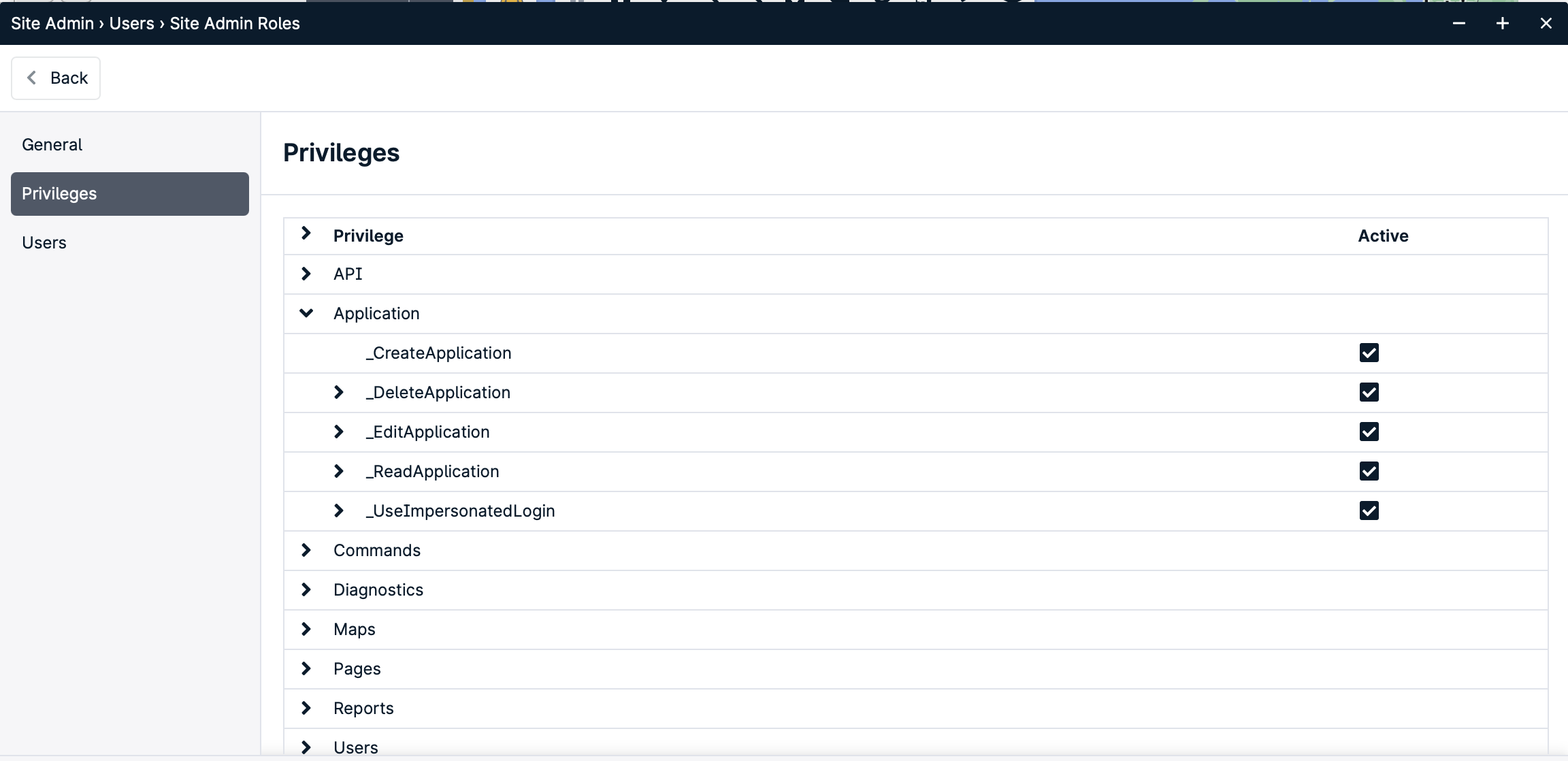1568x761 pixels.
Task: Expand the Commands privilege group
Action: pos(306,550)
